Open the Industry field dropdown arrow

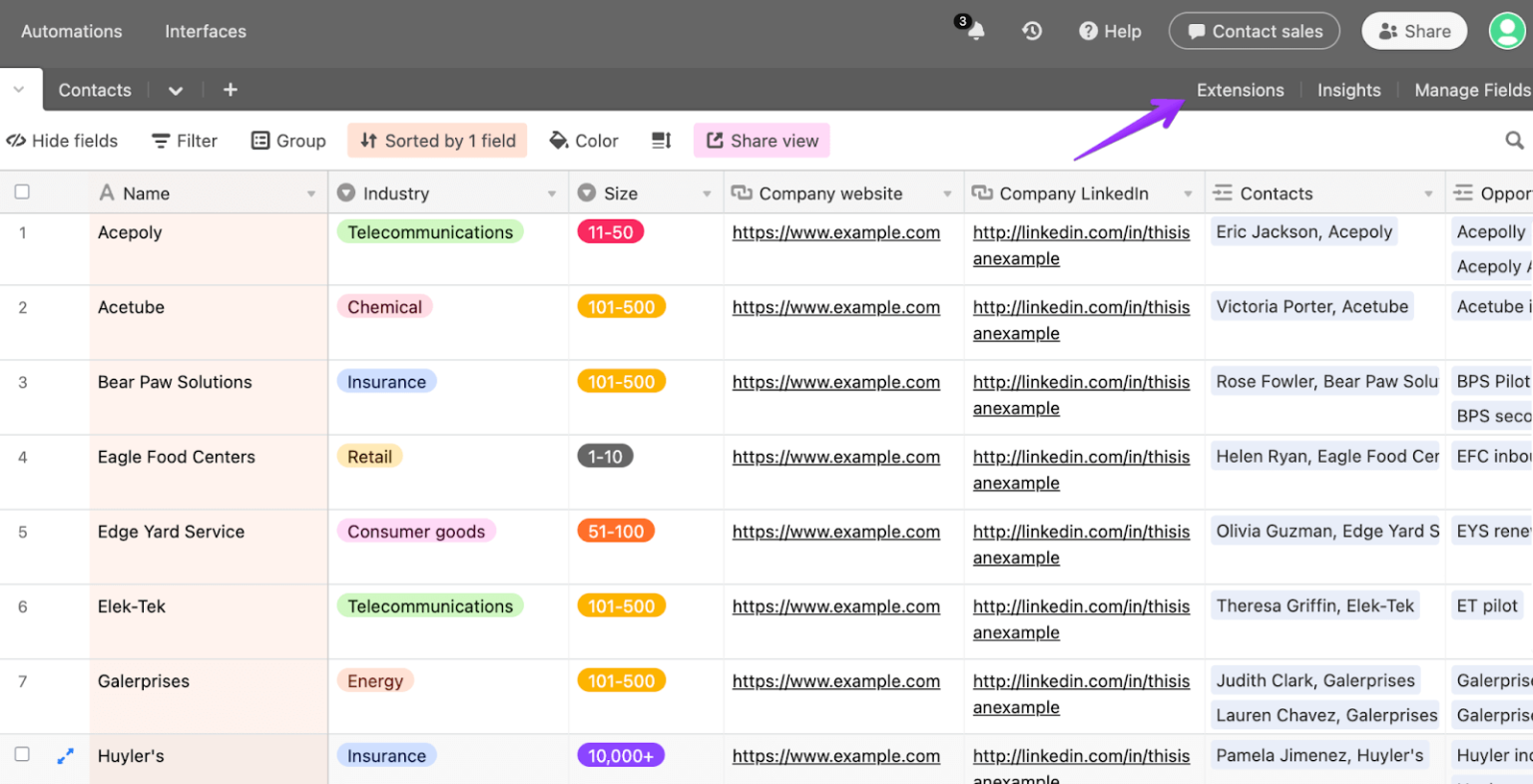coord(551,193)
